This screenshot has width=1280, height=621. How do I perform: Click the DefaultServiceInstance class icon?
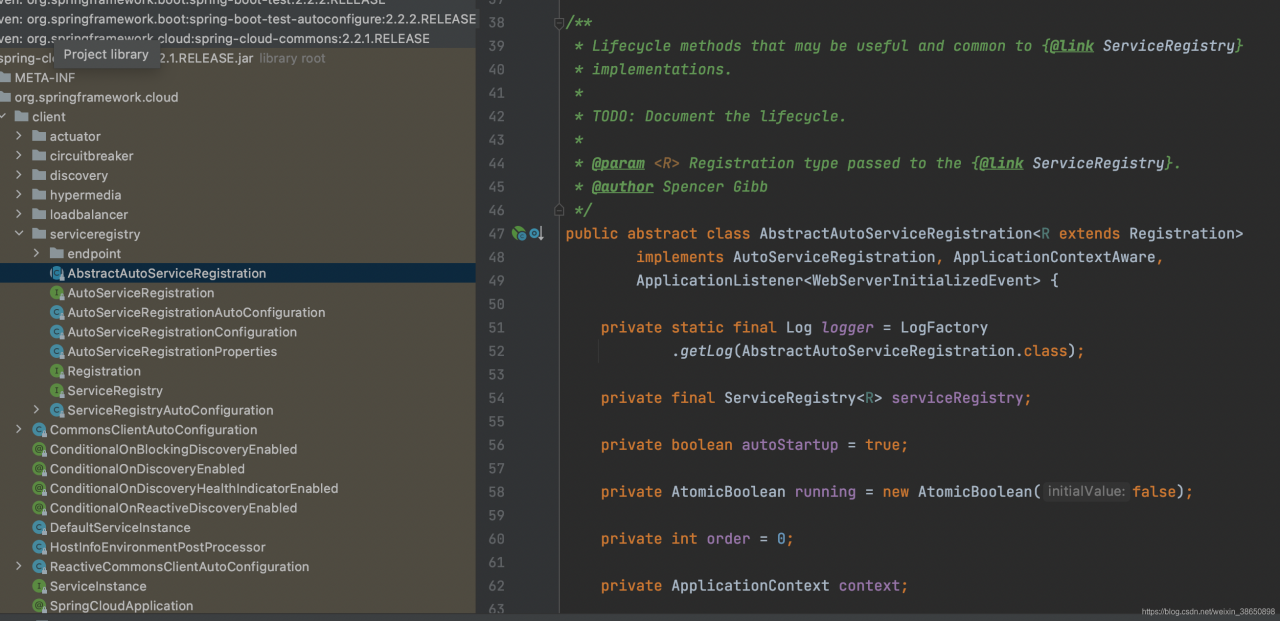40,528
